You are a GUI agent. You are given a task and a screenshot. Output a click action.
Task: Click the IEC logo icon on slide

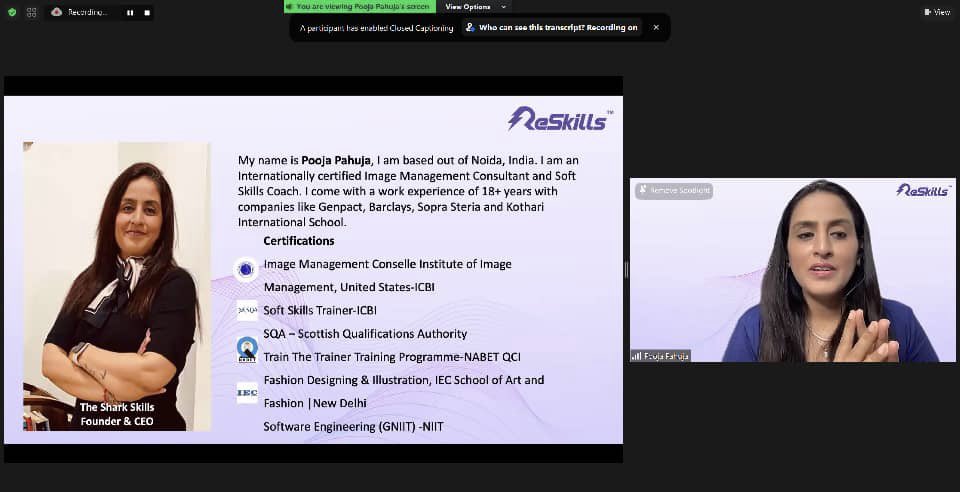247,392
